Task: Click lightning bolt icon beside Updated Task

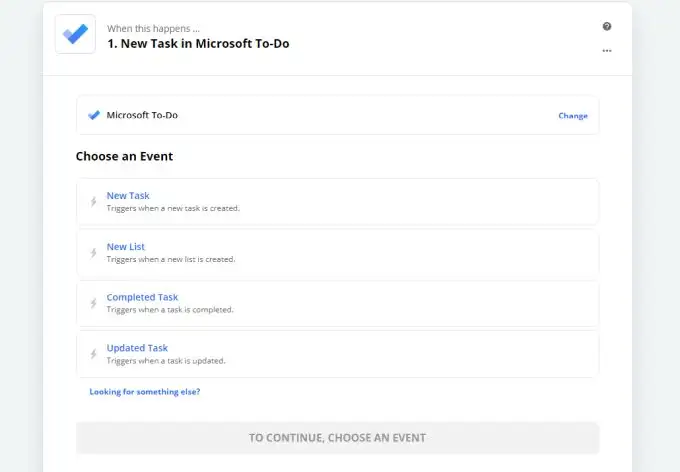Action: point(93,354)
